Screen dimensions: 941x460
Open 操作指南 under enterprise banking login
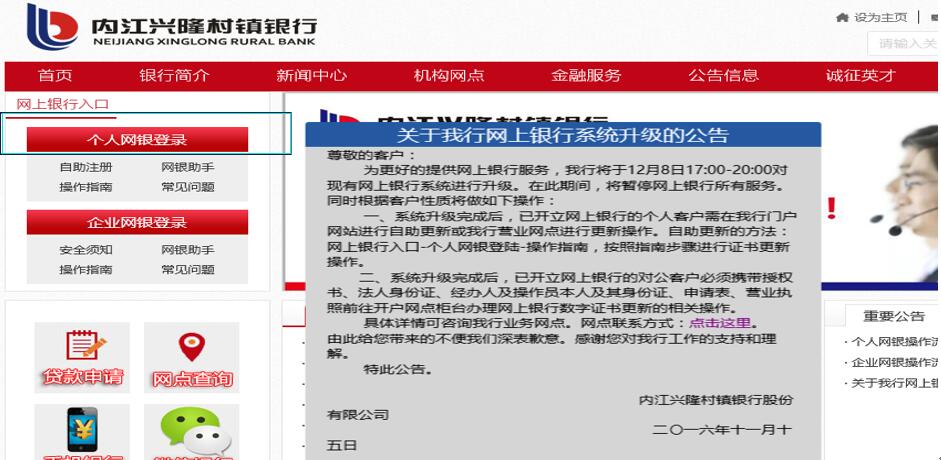click(x=86, y=270)
